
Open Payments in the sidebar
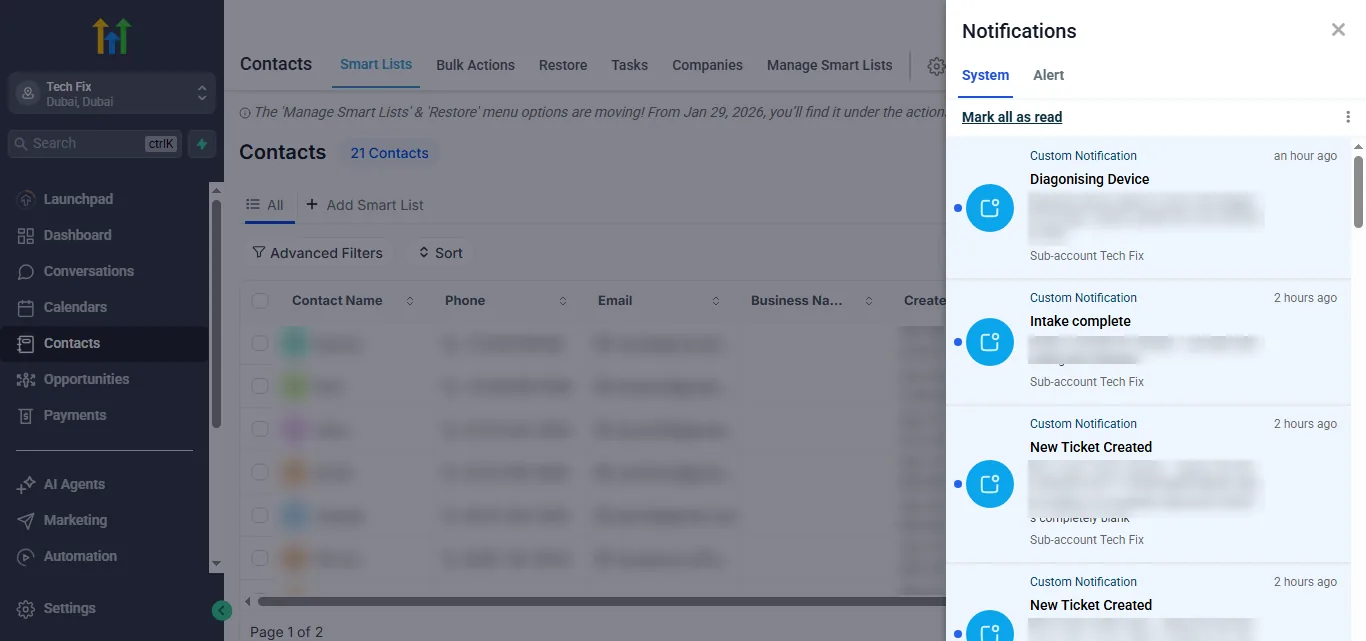104,415
